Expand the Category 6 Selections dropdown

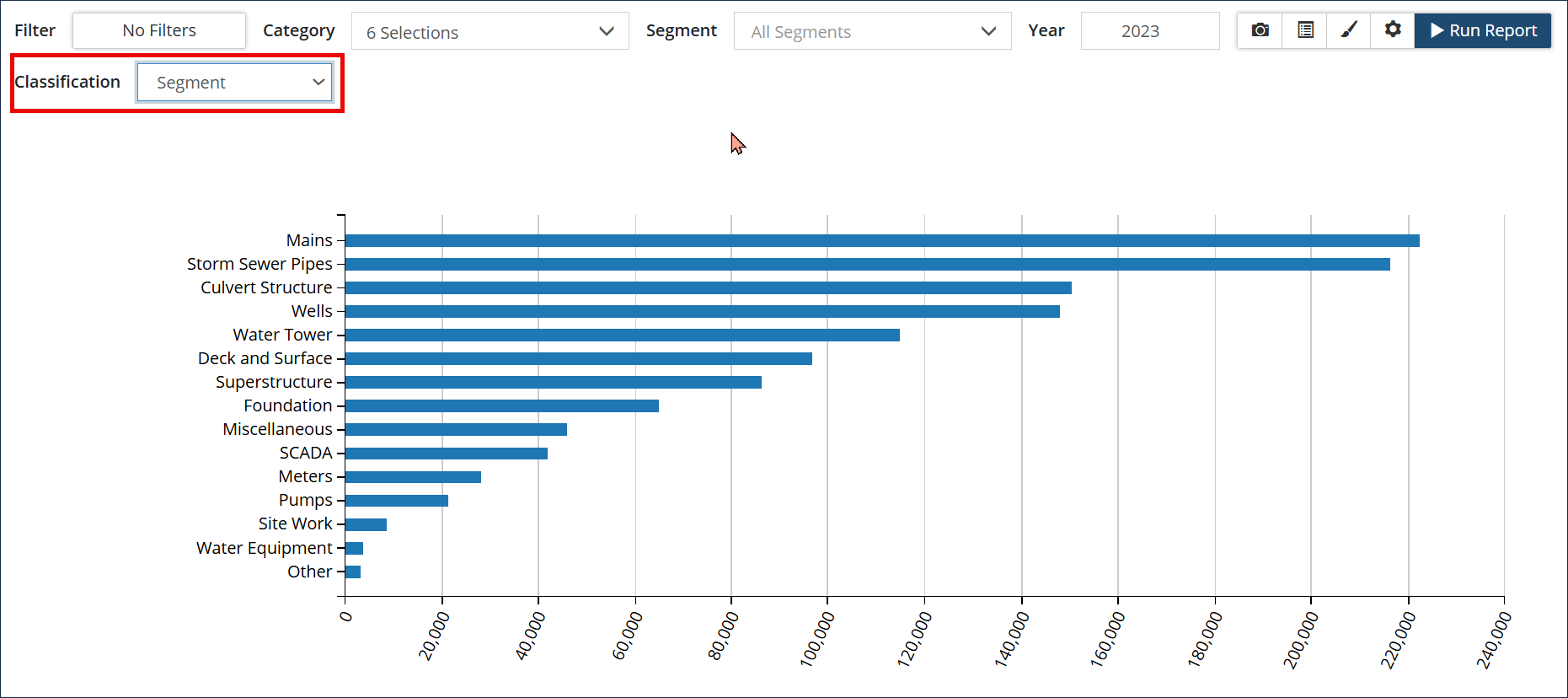490,32
